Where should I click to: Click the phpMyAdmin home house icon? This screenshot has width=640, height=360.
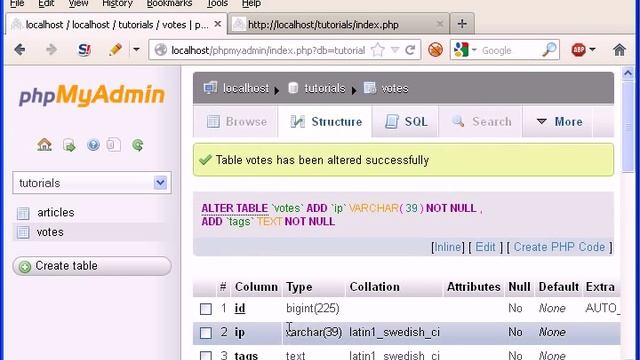[44, 144]
